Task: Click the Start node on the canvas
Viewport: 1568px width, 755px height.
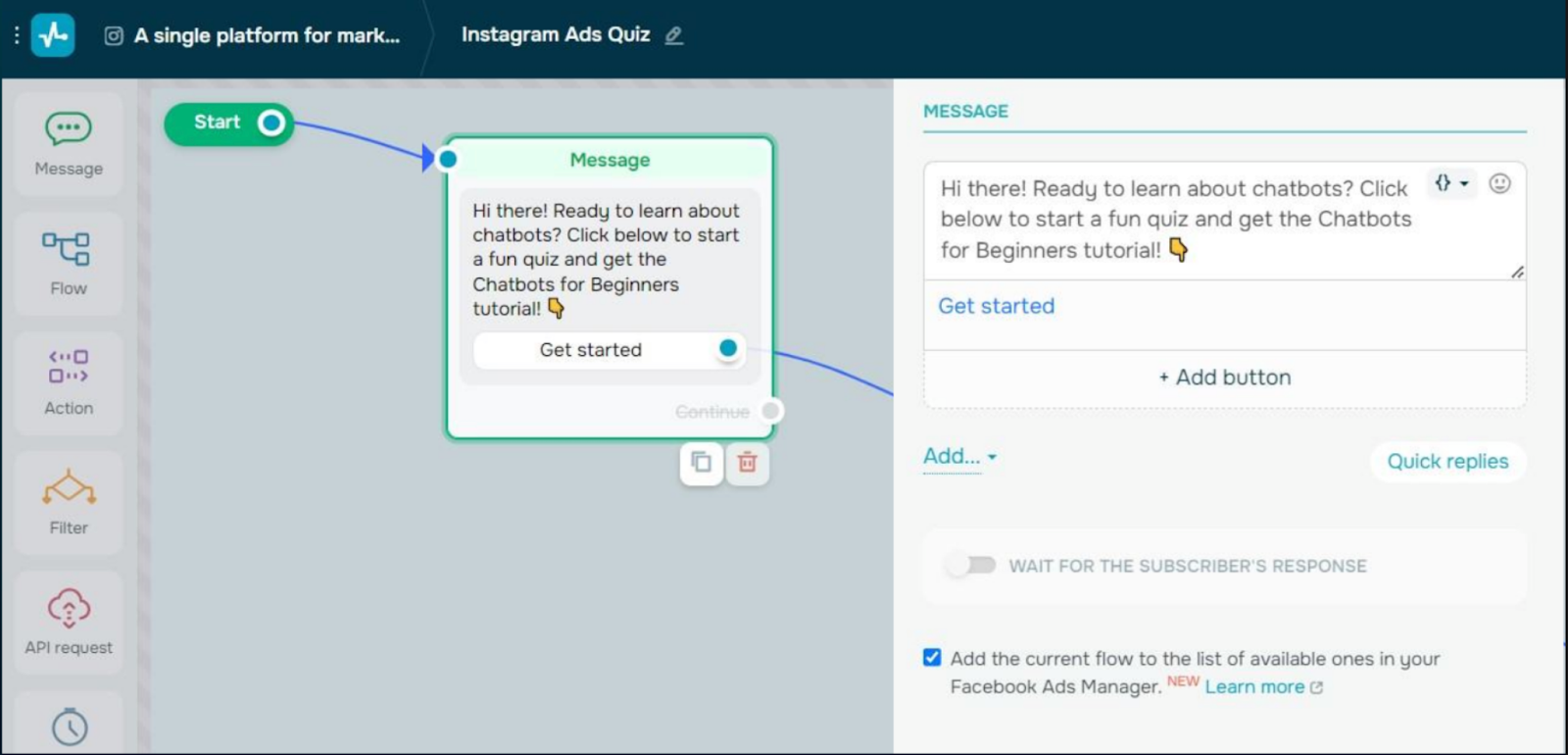Action: tap(229, 124)
